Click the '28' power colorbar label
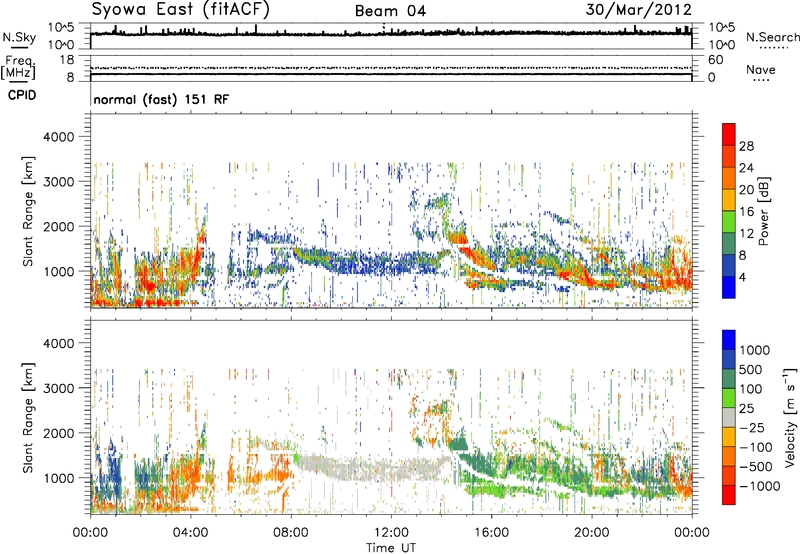The height and width of the screenshot is (554, 800). pyautogui.click(x=746, y=146)
